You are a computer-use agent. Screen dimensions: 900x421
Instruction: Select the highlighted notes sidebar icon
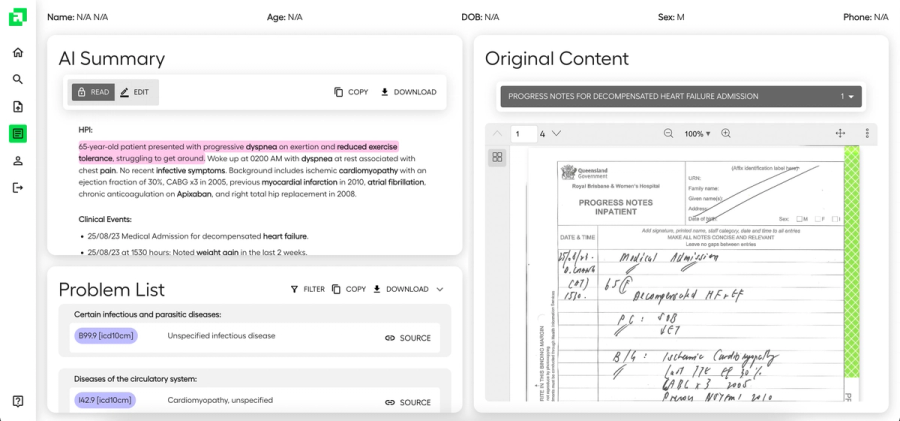tap(18, 134)
